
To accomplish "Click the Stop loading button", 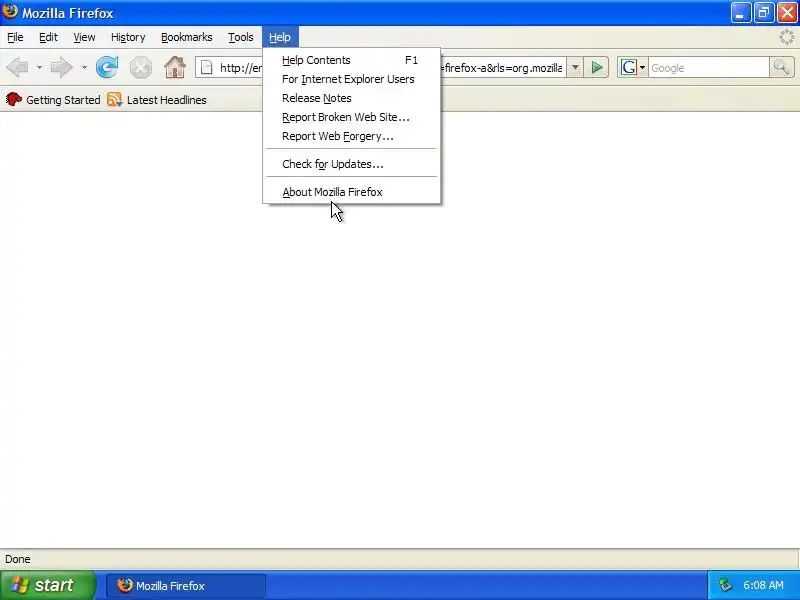I will tap(140, 67).
